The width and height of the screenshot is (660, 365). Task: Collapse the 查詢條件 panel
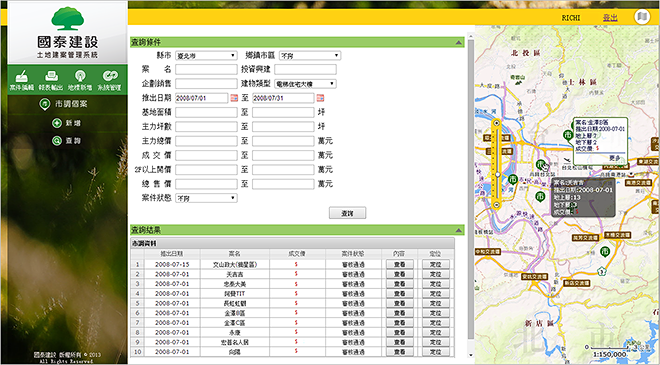coord(458,43)
